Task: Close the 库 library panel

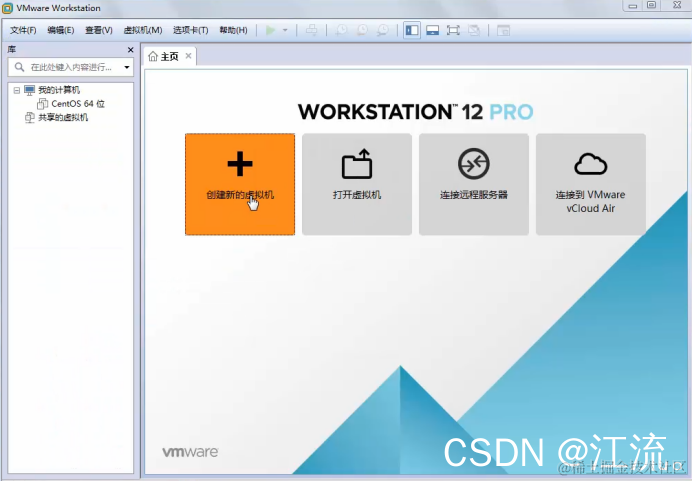Action: [130, 50]
